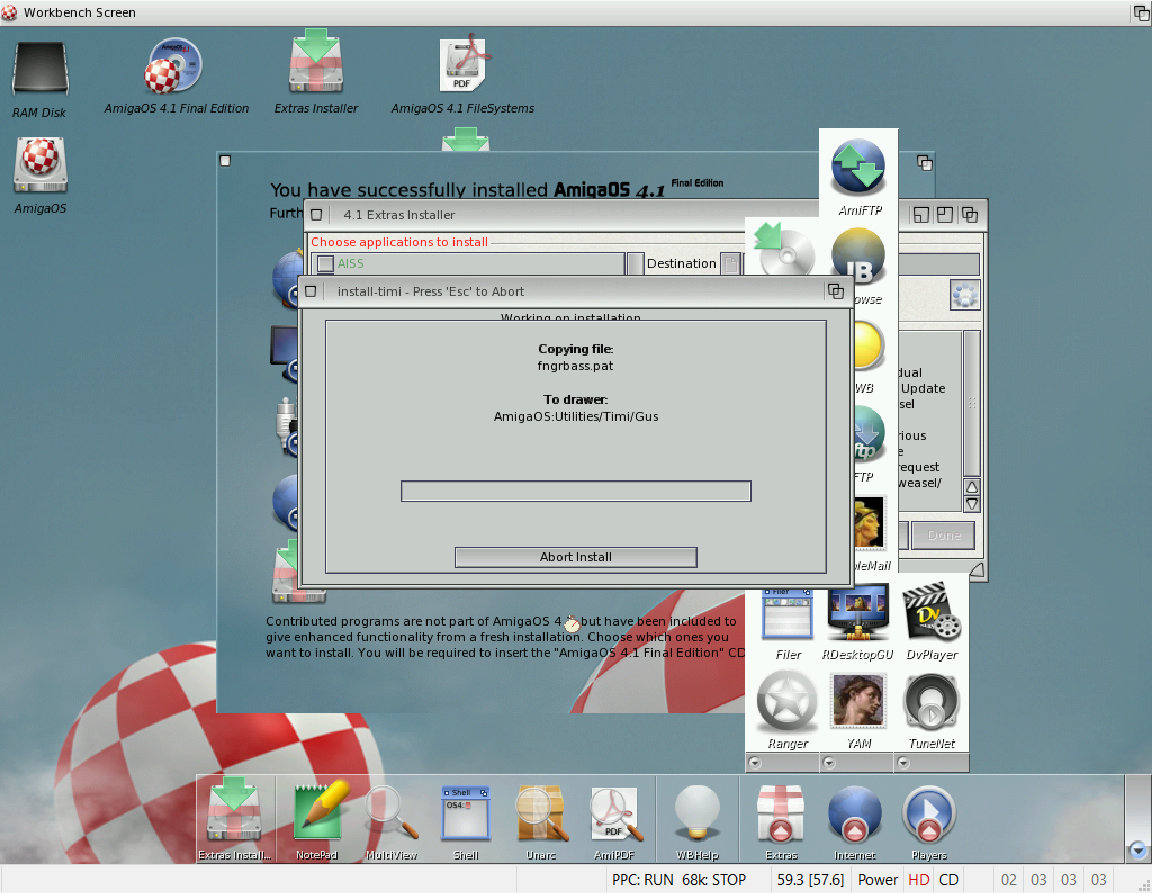Click the Destination file chooser icon

coord(730,264)
